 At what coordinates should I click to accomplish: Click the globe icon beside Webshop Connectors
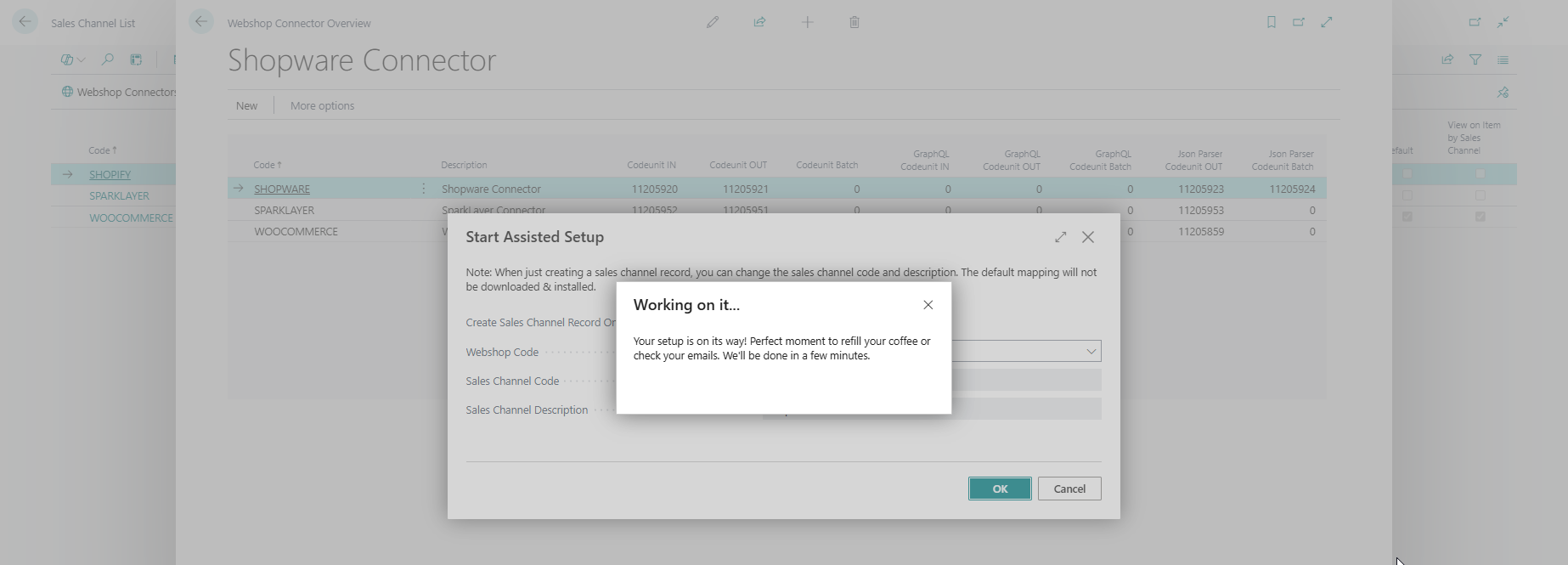67,92
